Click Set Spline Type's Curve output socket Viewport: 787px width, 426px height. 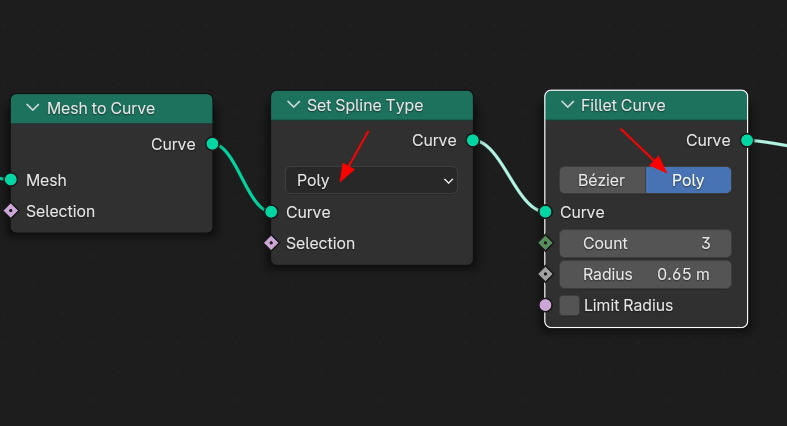pos(473,140)
